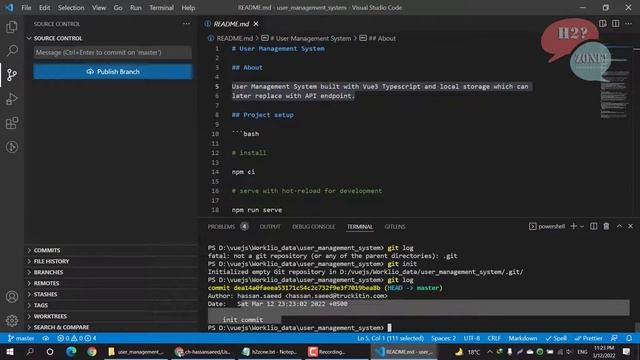Split the editor right
640x360 pixels.
(616, 24)
